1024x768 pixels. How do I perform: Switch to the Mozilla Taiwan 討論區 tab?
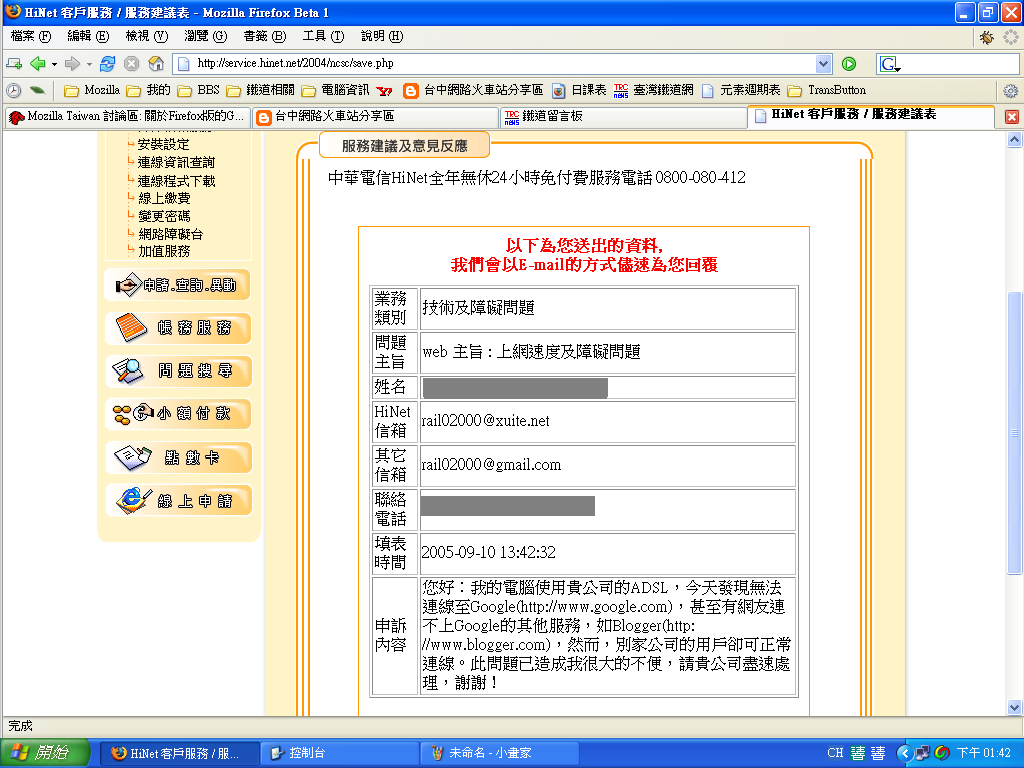tap(126, 117)
